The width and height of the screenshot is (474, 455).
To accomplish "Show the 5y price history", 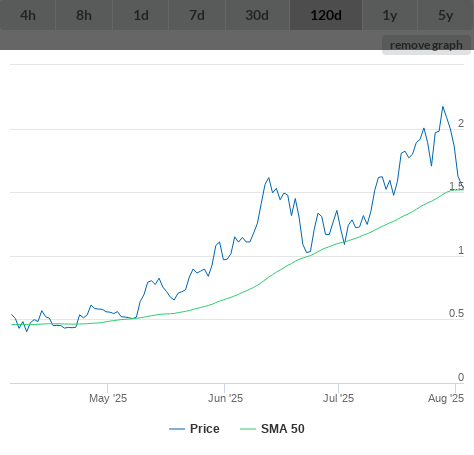I will pos(446,15).
